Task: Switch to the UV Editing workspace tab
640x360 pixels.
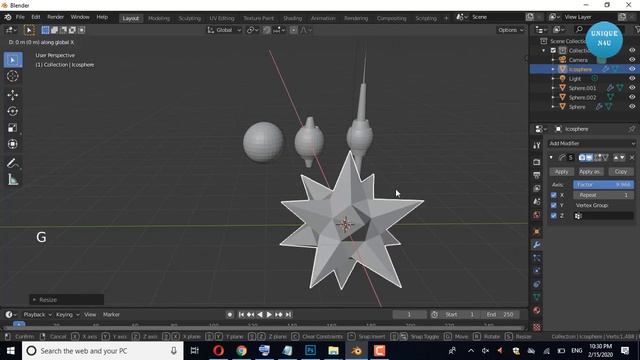Action: (x=222, y=18)
